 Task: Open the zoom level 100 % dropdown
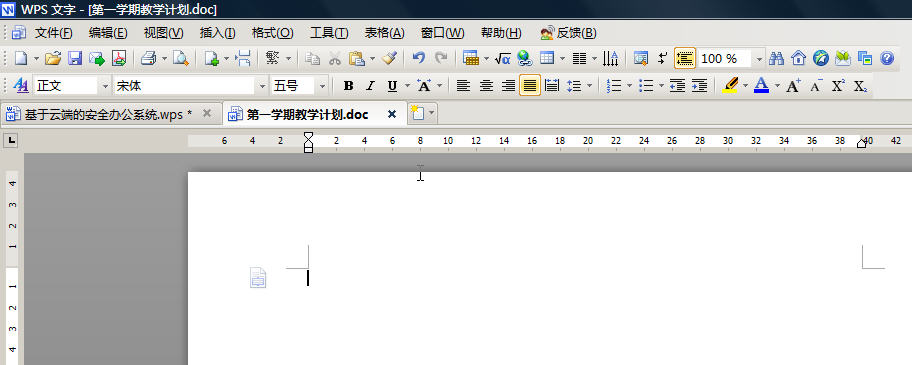pos(759,59)
